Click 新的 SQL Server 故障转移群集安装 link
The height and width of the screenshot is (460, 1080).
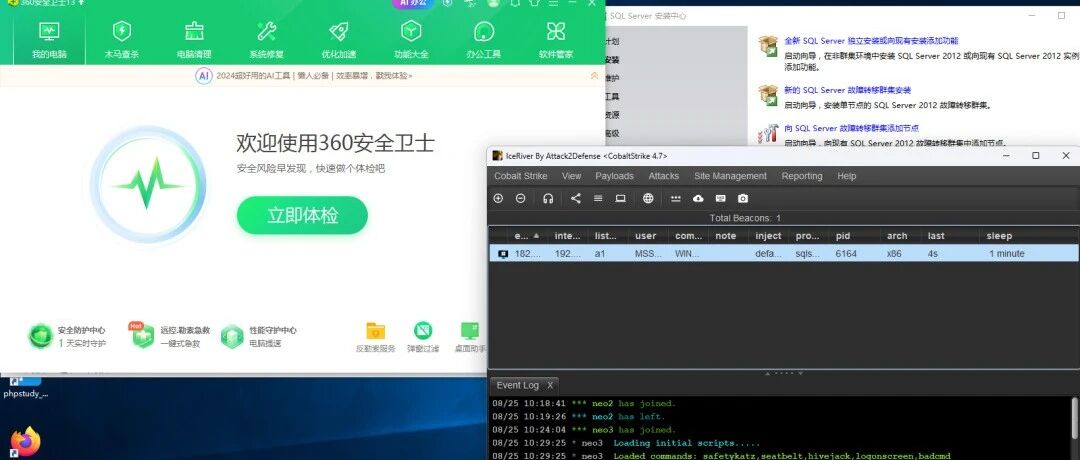pyautogui.click(x=847, y=90)
